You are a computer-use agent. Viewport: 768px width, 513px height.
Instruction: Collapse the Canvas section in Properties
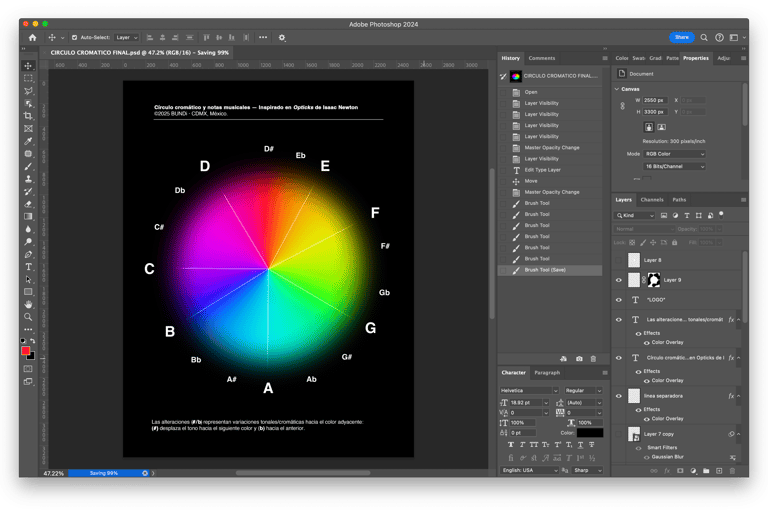coord(616,89)
